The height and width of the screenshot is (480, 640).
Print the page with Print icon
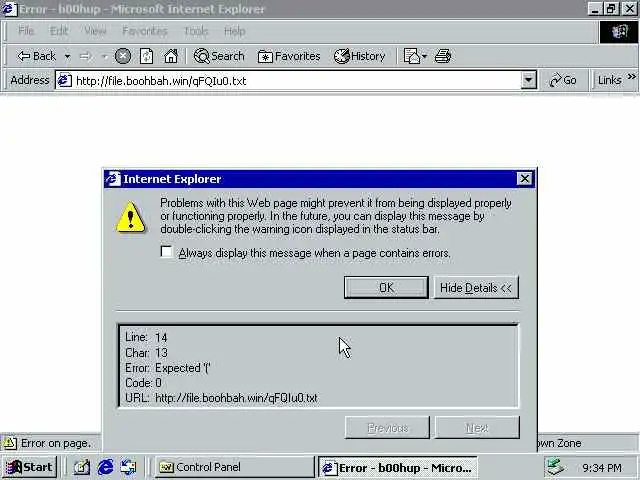click(443, 56)
